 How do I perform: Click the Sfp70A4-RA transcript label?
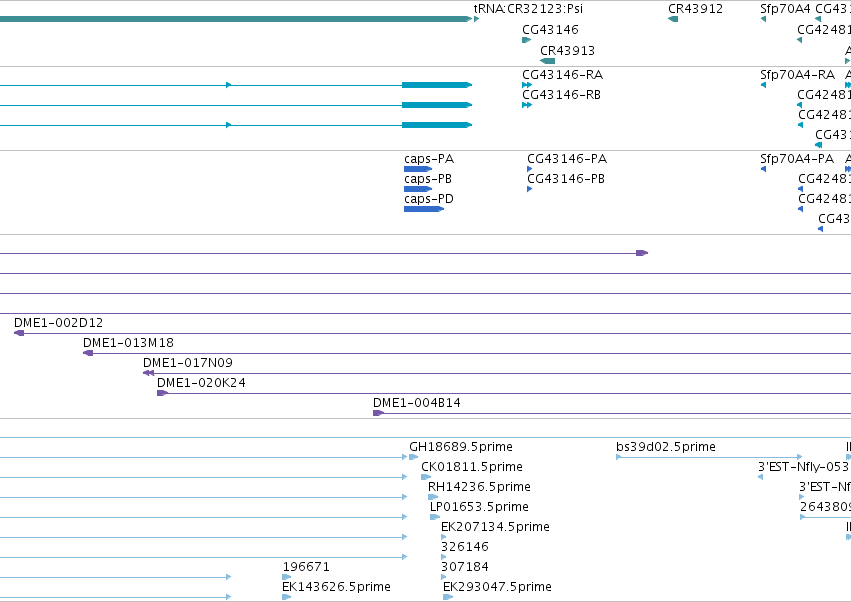click(797, 74)
